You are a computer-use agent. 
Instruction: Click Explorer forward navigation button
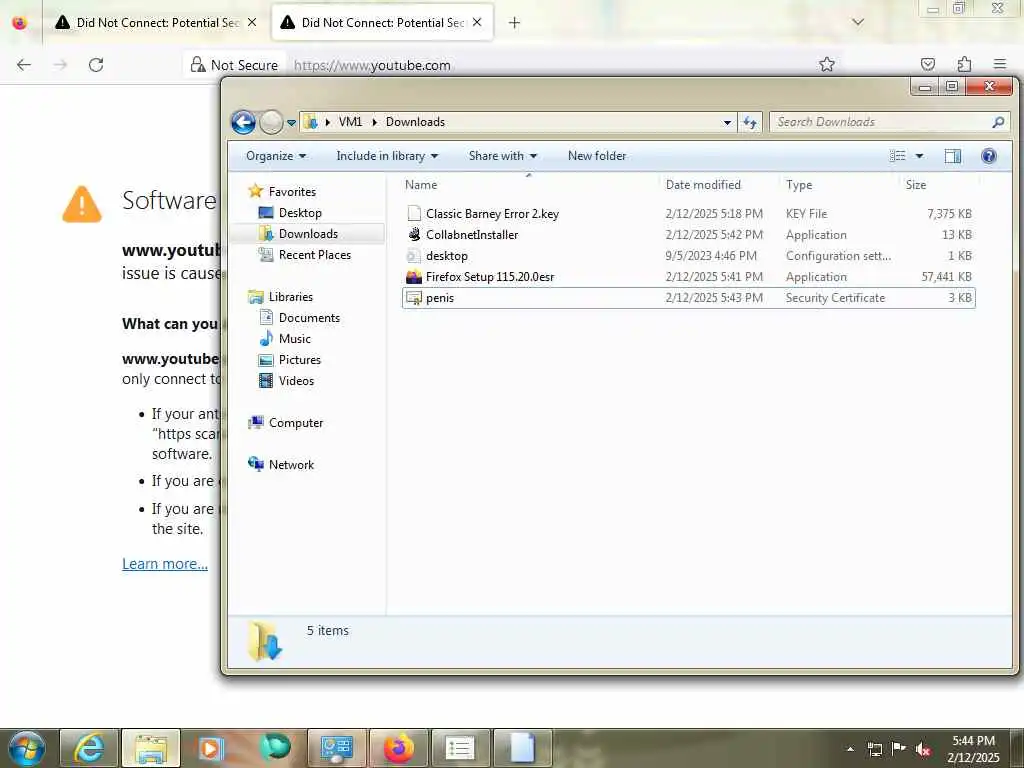coord(271,122)
